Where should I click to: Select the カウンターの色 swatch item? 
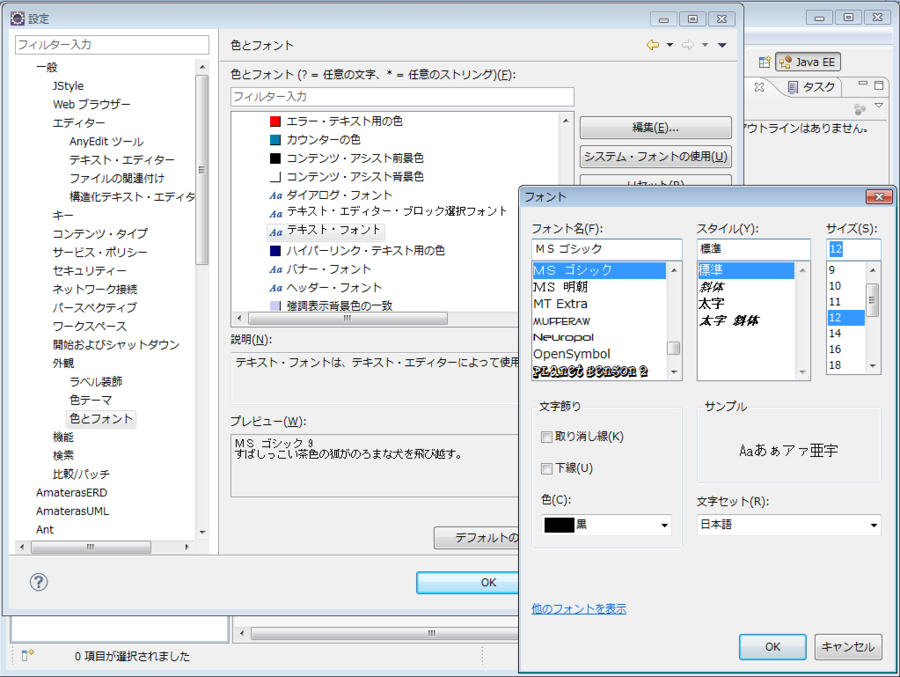(x=315, y=140)
